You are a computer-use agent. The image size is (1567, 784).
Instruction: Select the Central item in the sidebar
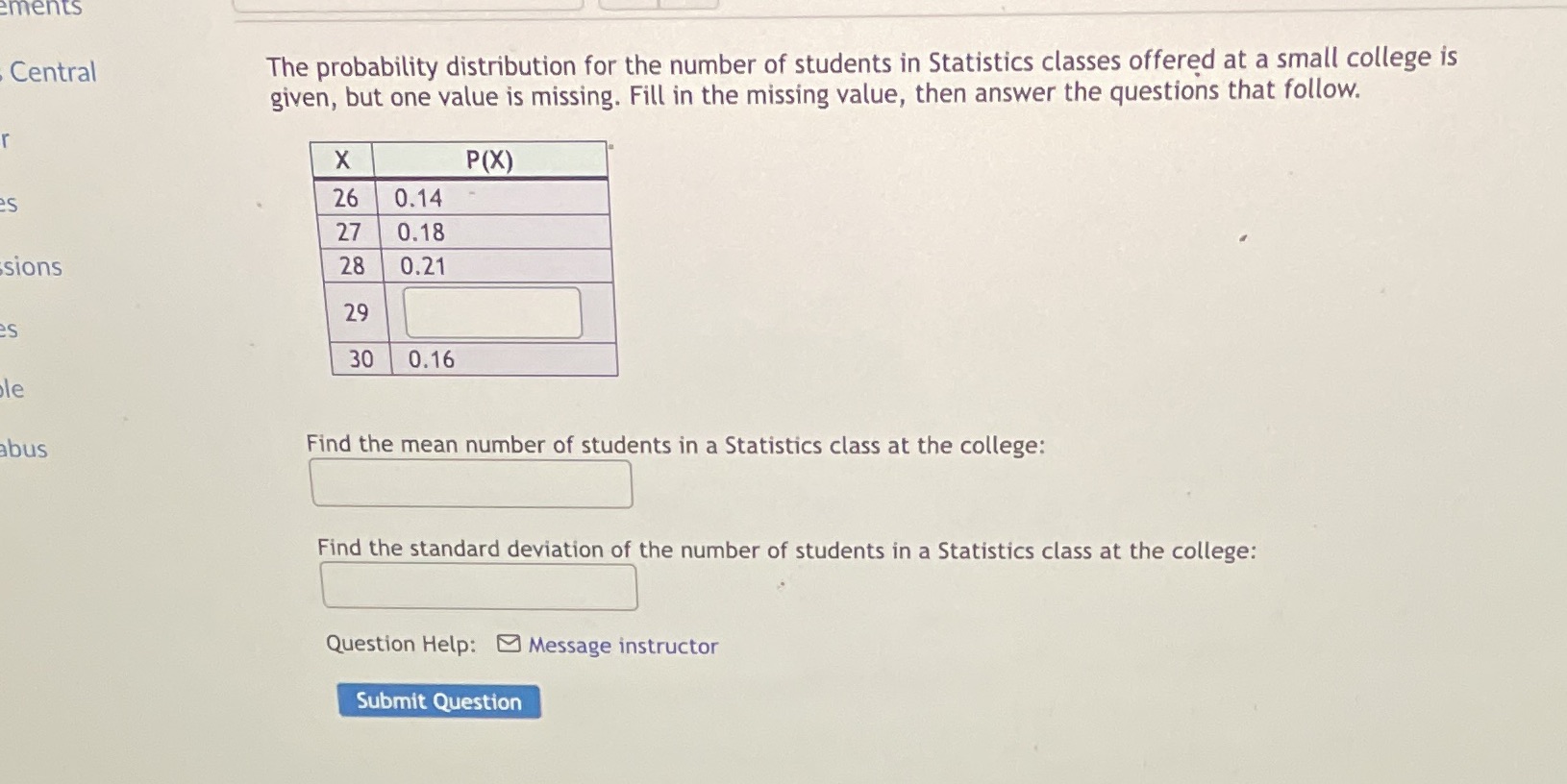point(53,72)
